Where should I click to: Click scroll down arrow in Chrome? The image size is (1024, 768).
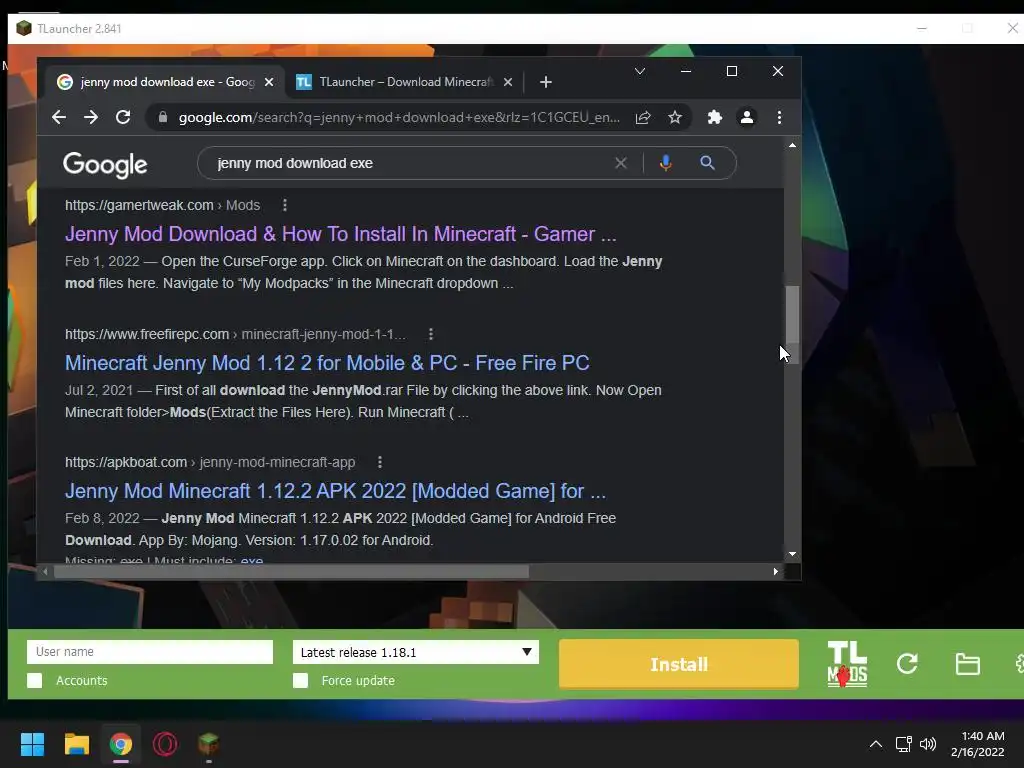click(x=792, y=554)
